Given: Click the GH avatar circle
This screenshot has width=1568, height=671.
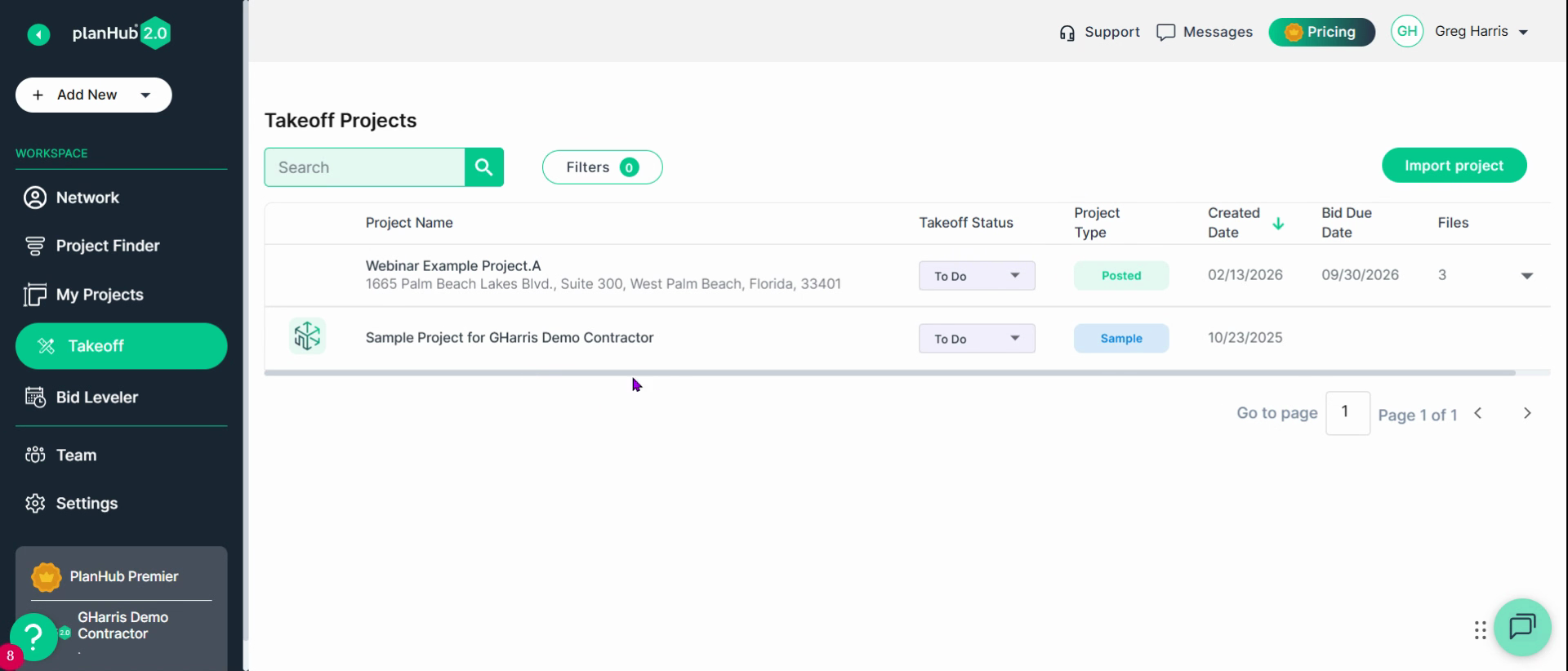Looking at the screenshot, I should (1407, 32).
